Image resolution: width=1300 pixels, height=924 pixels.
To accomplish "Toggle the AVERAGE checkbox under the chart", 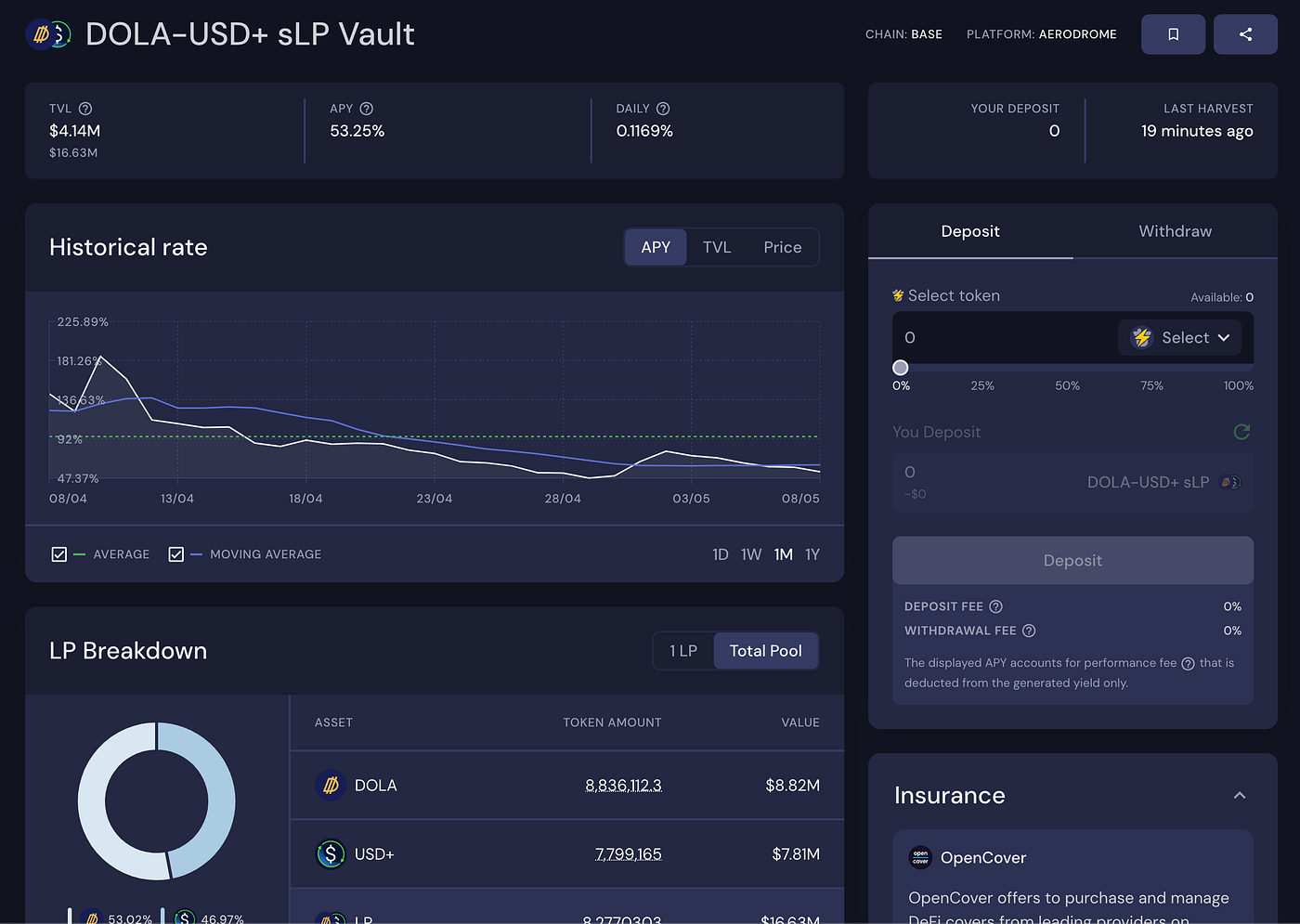I will [x=59, y=553].
